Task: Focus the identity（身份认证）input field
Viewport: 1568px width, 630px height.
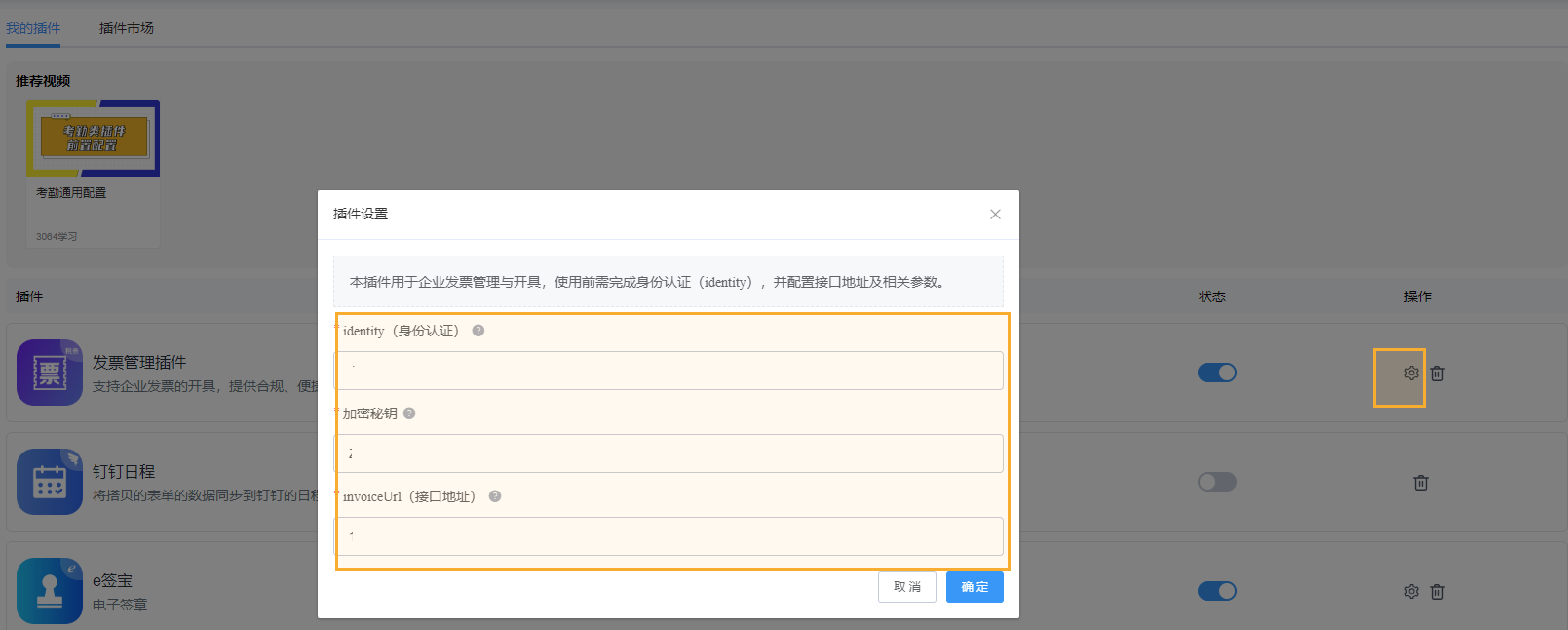Action: [x=669, y=371]
